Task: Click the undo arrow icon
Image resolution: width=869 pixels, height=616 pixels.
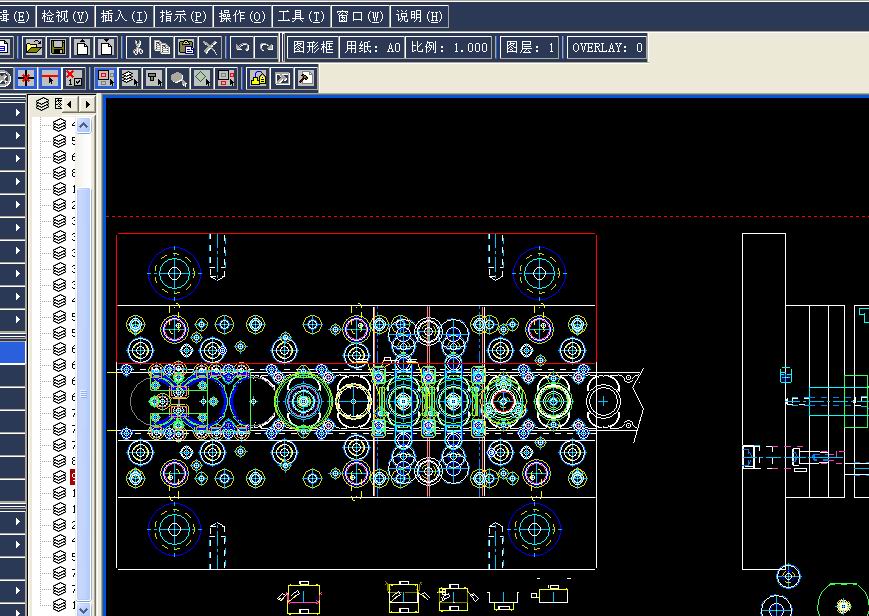Action: click(242, 48)
